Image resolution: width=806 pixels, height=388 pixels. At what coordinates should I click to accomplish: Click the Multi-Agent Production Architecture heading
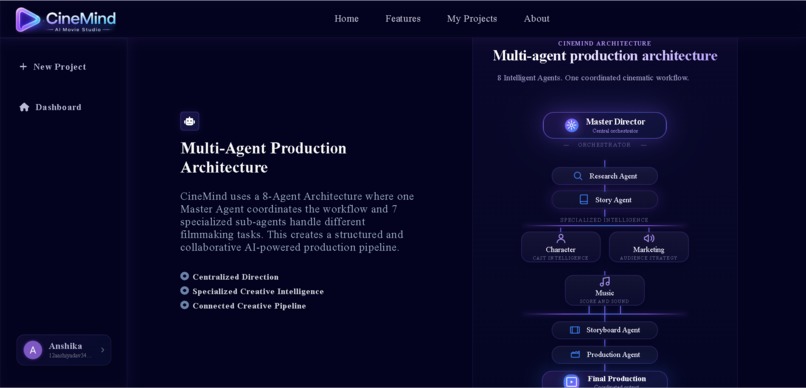point(263,158)
